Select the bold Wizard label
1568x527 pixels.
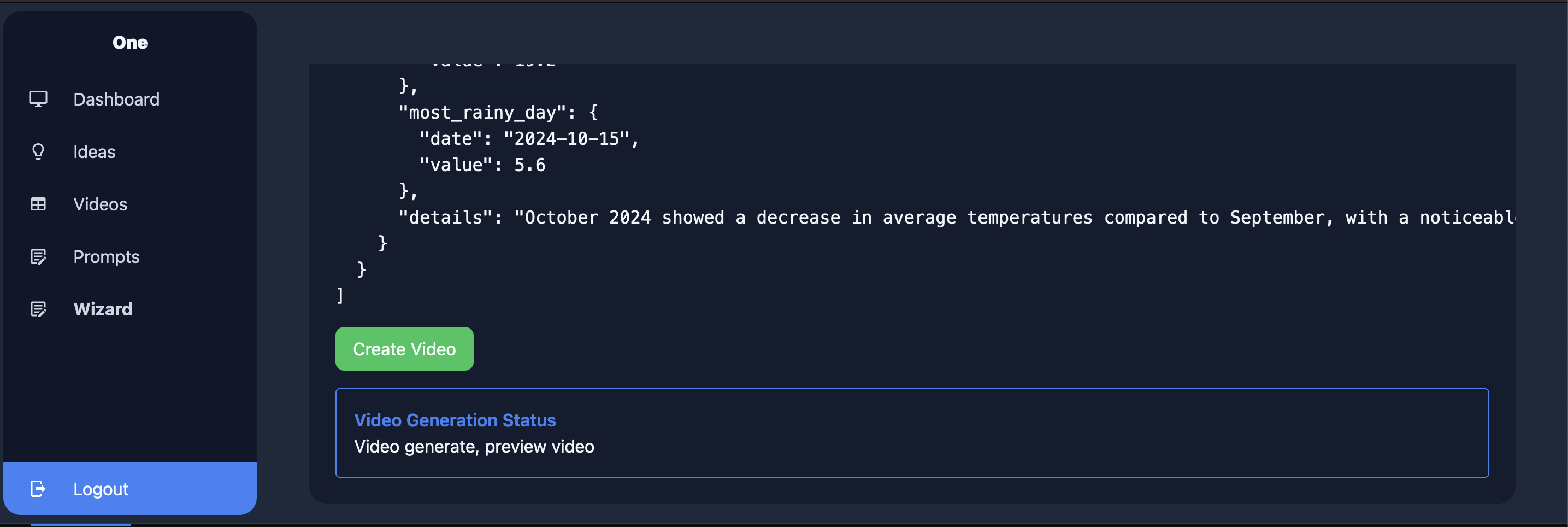coord(103,309)
